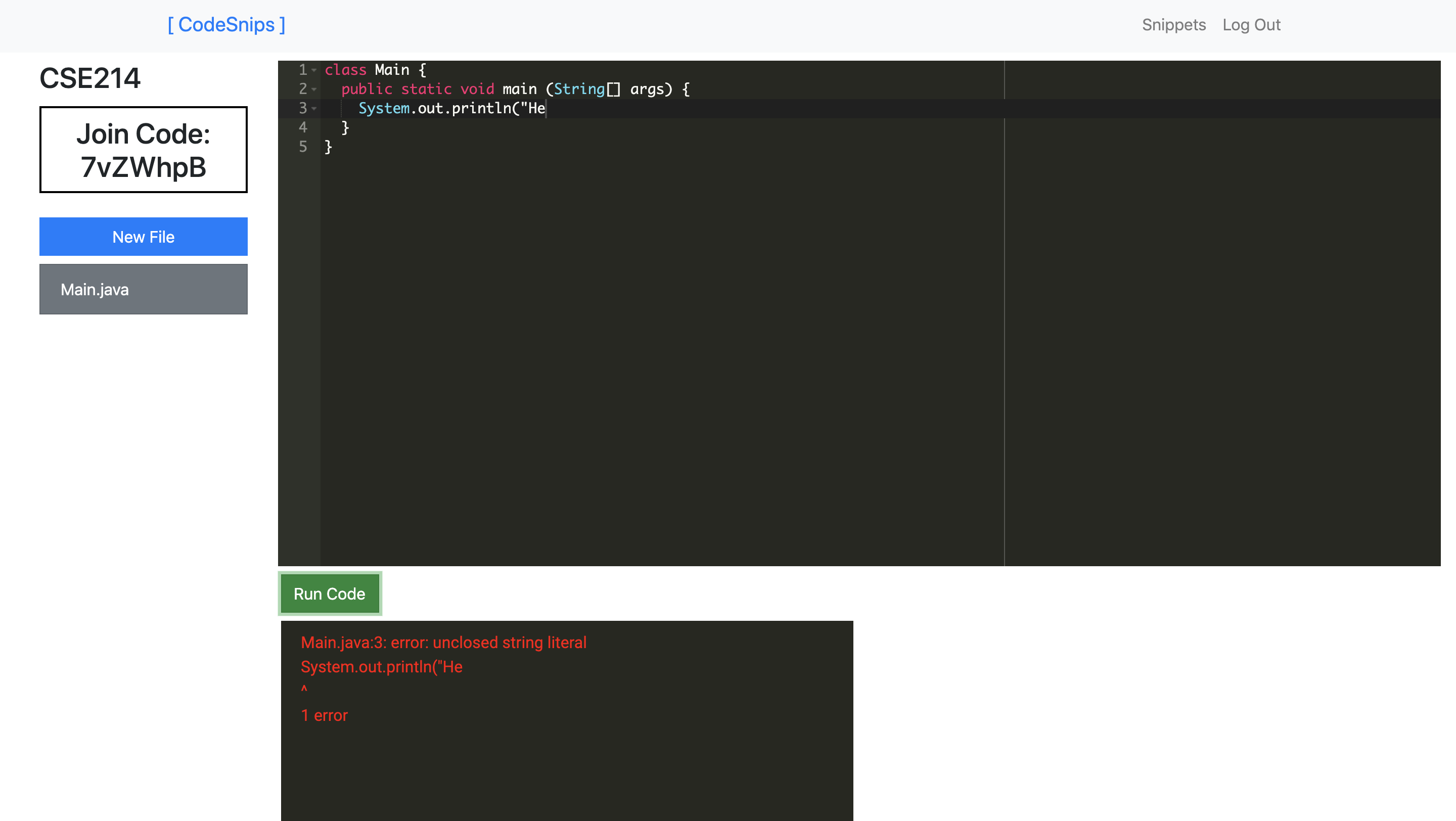Click the '1 error' text in output

click(324, 715)
